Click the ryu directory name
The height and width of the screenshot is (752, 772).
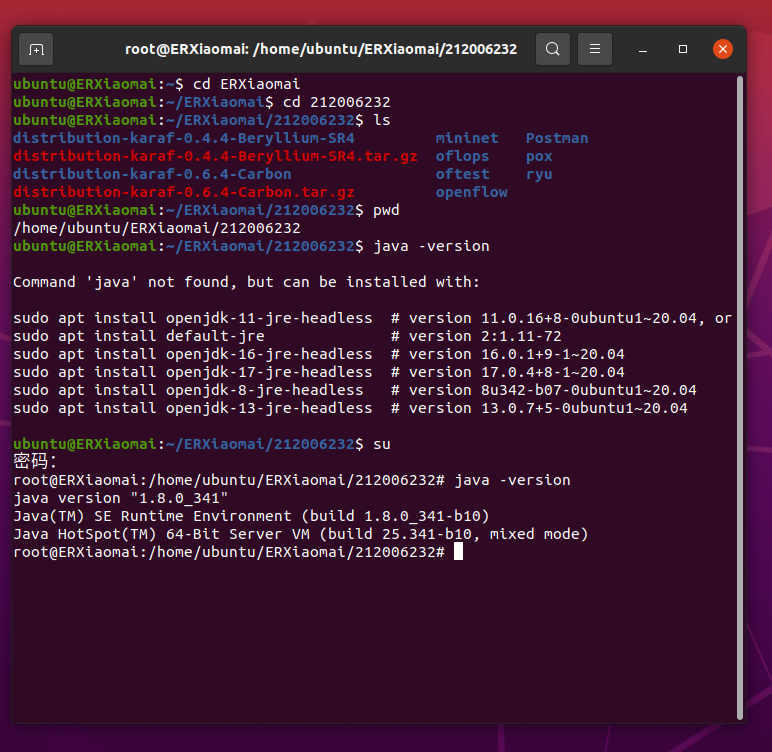click(539, 174)
